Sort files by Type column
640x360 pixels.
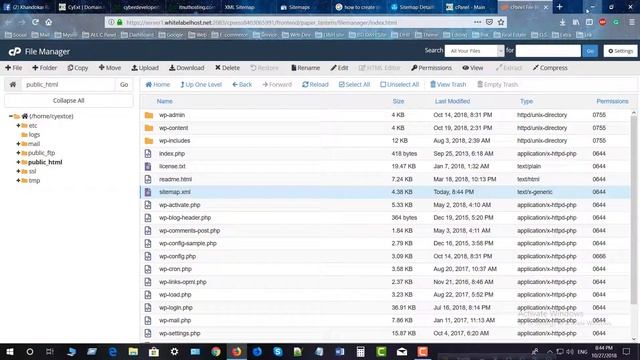point(527,101)
